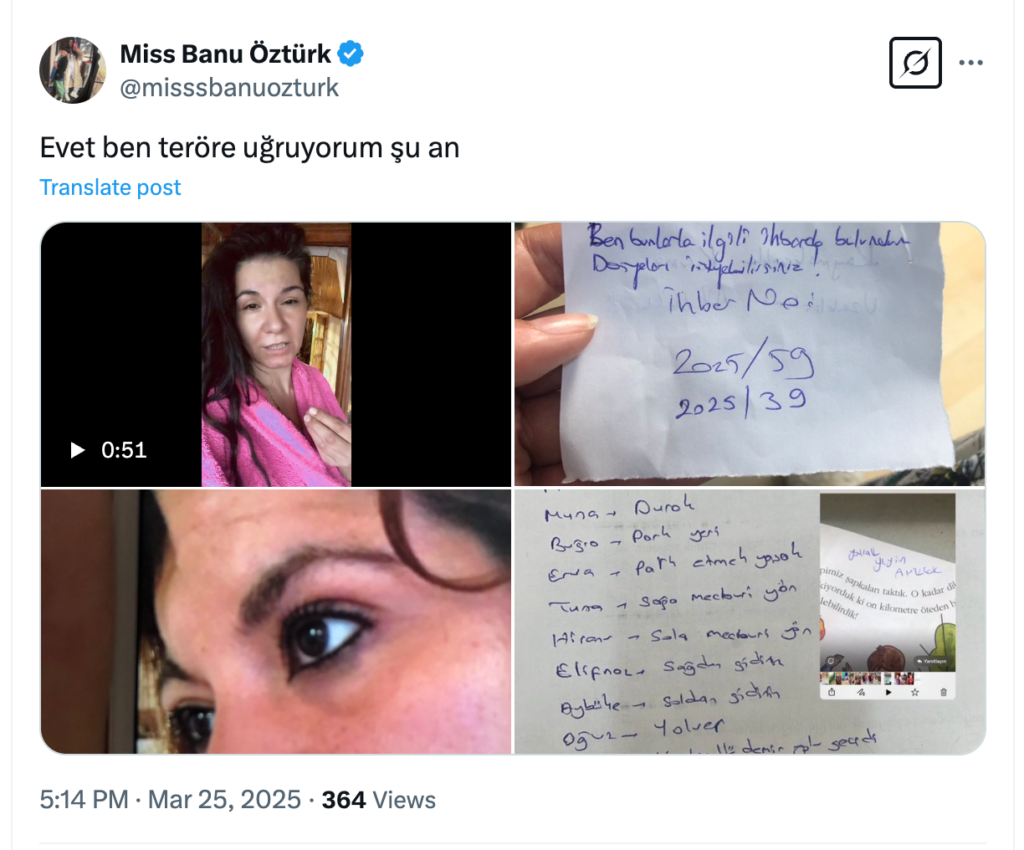The height and width of the screenshot is (850, 1024).
Task: Click the small play icon in the embedded screenshot
Action: pos(888,692)
